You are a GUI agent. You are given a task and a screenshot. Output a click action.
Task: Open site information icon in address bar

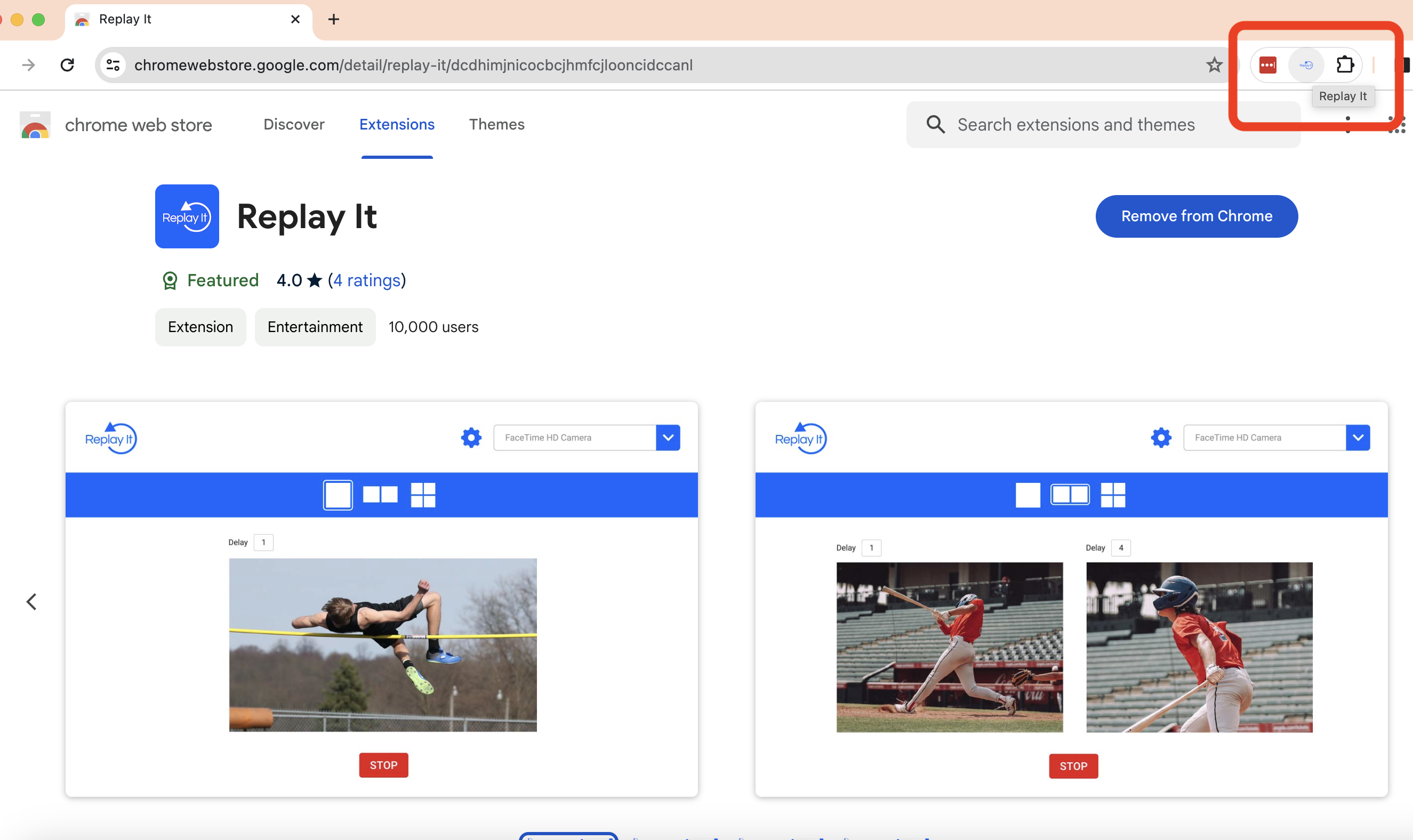[x=113, y=65]
